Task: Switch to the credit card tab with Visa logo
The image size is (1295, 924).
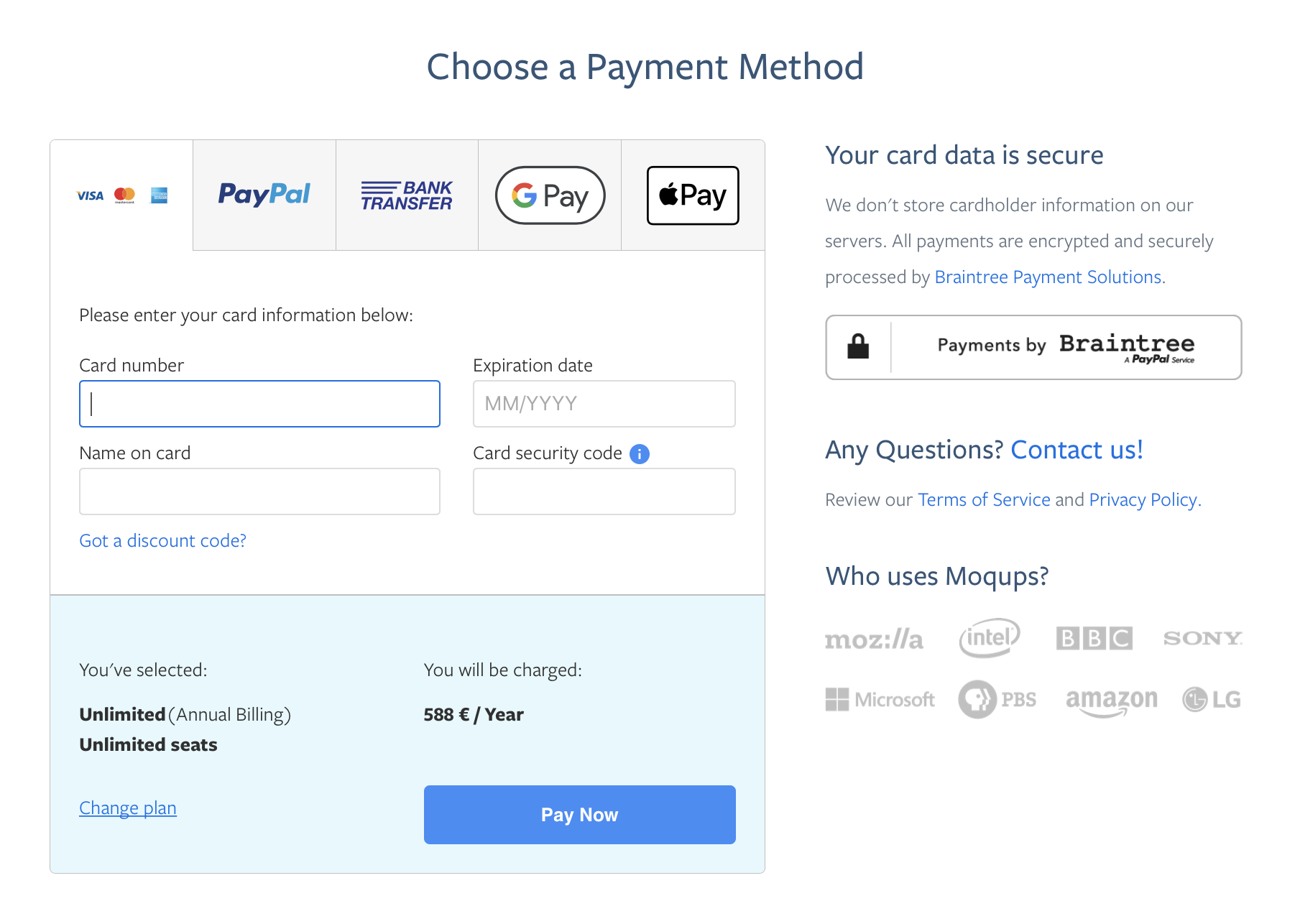Action: click(121, 195)
